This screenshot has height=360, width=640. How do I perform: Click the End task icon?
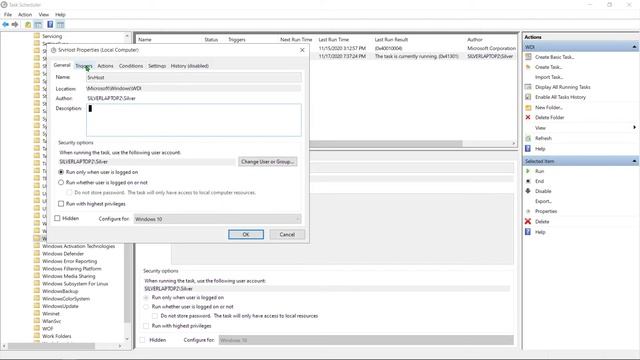pyautogui.click(x=528, y=181)
